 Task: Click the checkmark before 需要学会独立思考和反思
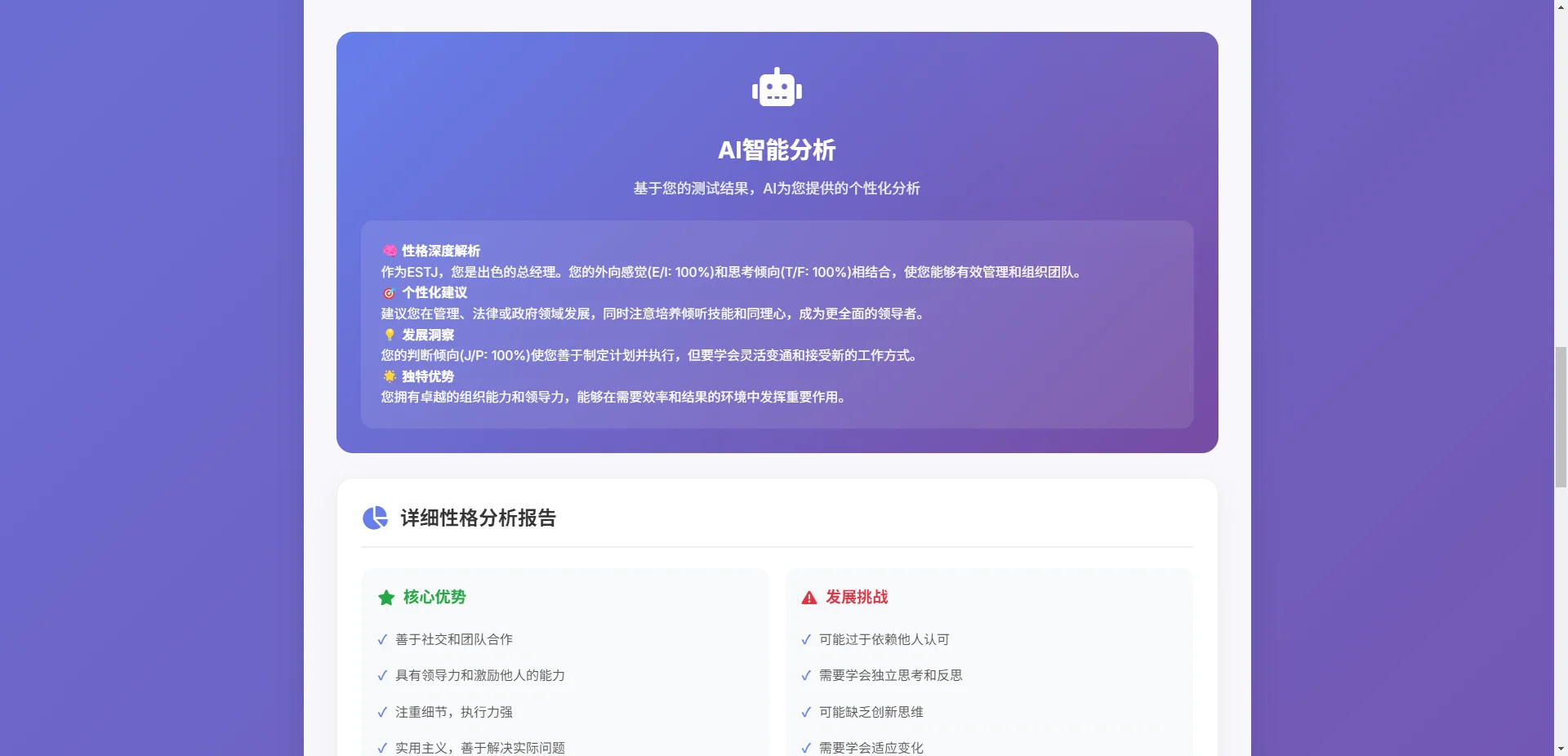tap(806, 676)
